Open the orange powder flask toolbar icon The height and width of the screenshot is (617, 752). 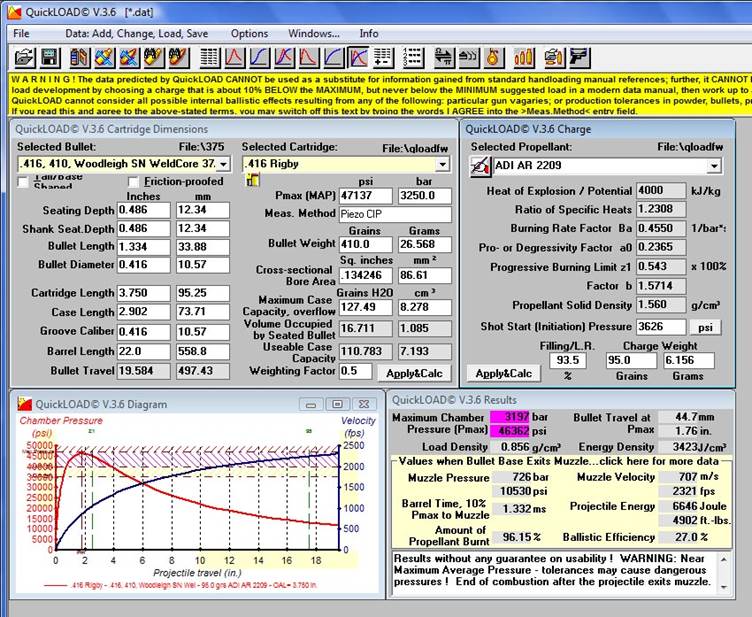tap(494, 58)
